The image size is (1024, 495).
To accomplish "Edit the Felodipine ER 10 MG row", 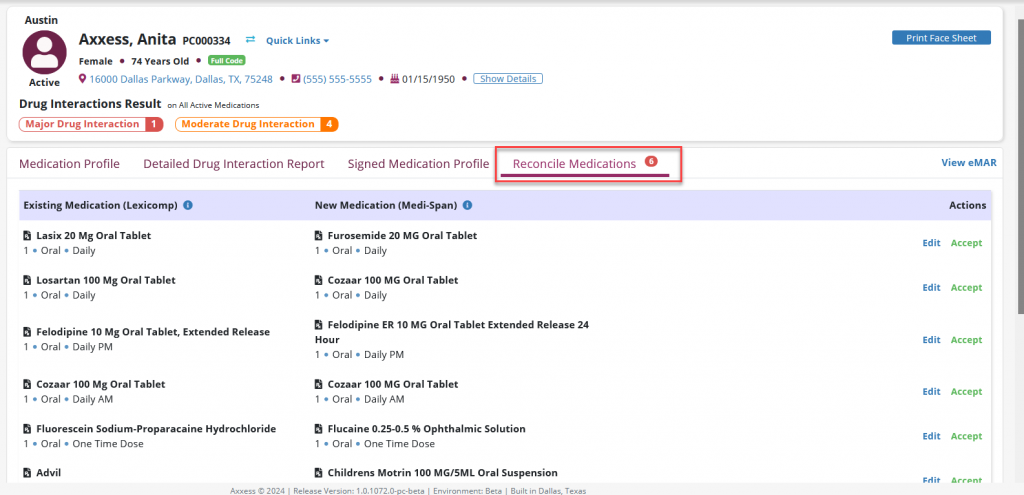I will (x=931, y=340).
